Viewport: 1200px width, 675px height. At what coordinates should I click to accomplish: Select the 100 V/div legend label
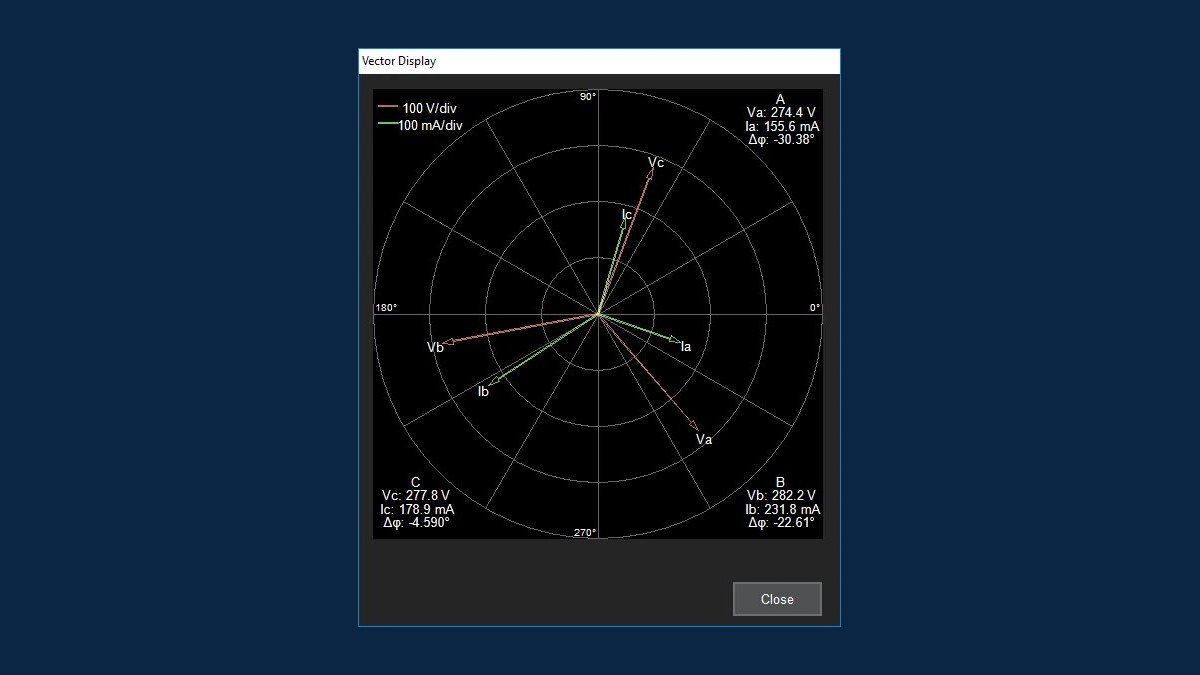[x=430, y=108]
